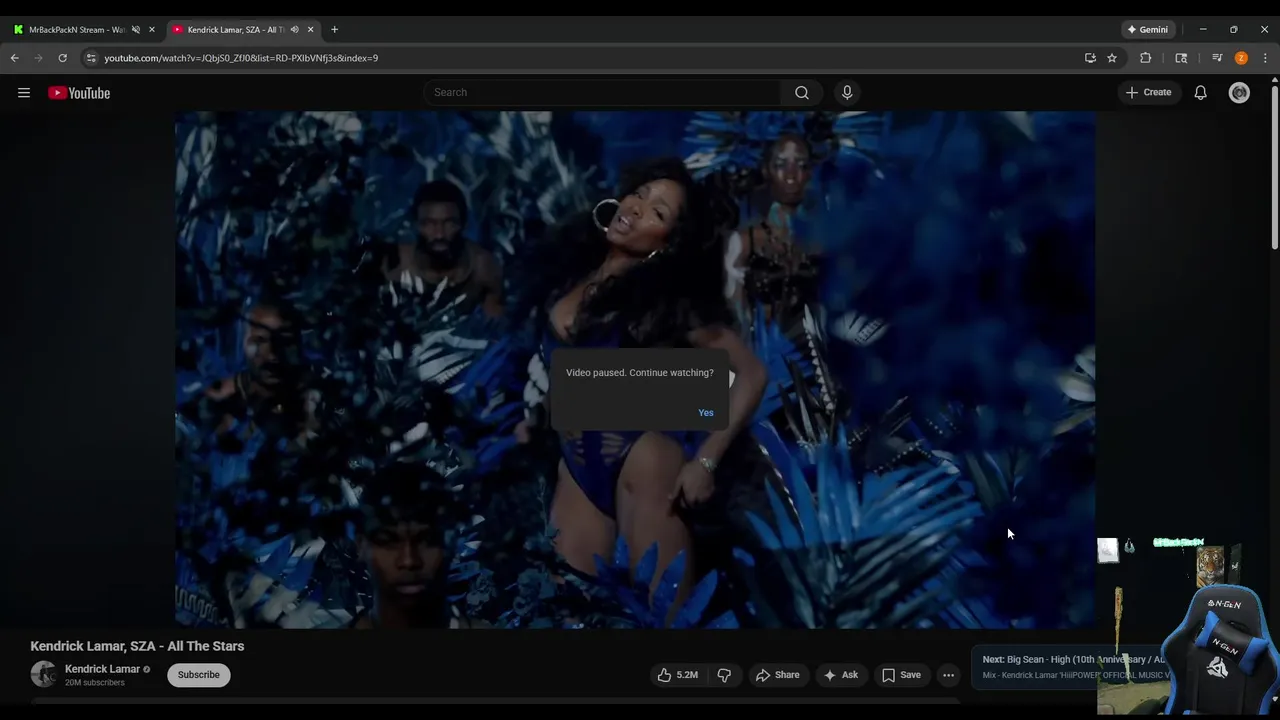The height and width of the screenshot is (720, 1280).
Task: Share the All The Stars video
Action: tap(778, 675)
